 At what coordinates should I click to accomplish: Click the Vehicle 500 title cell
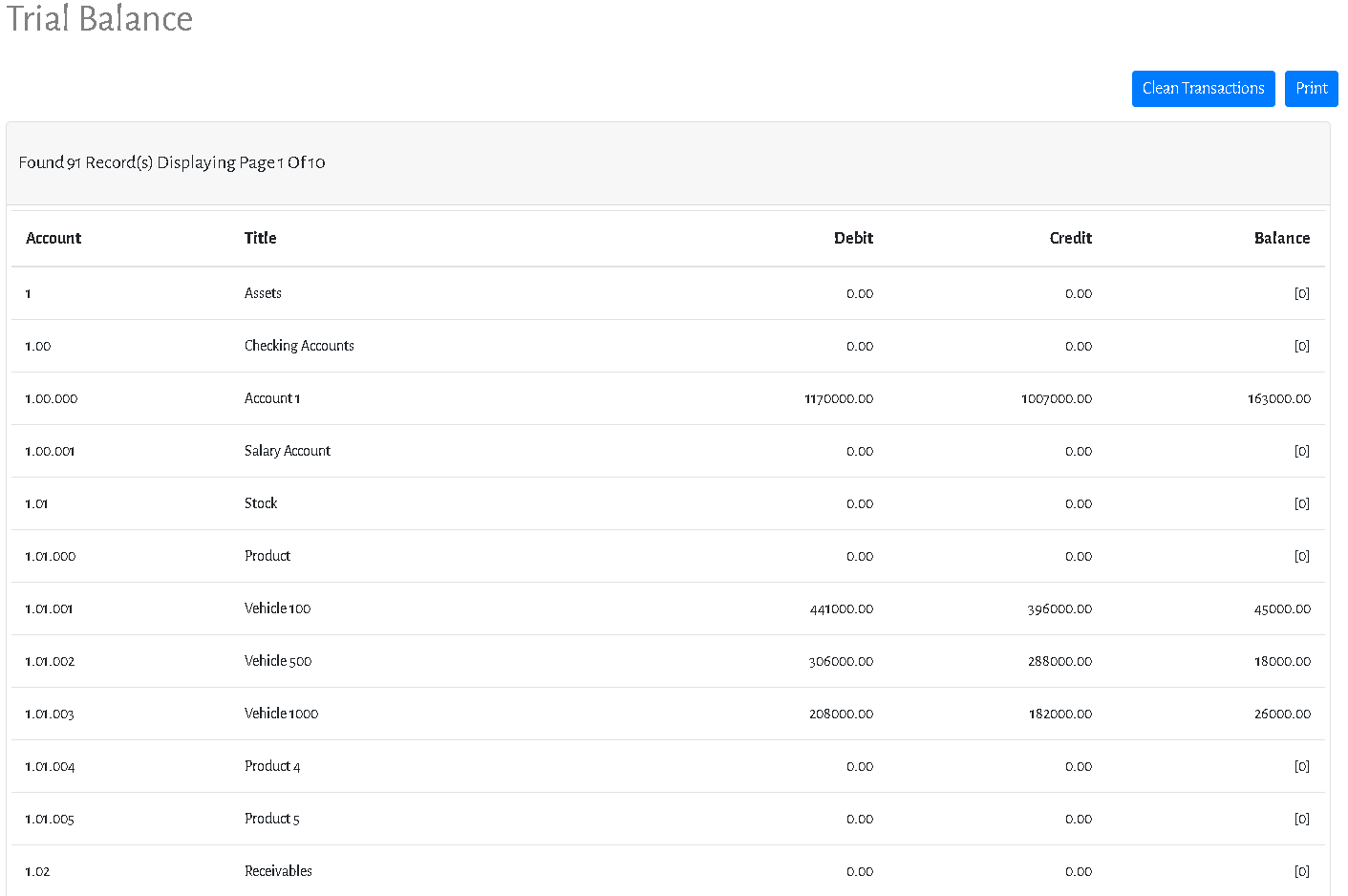point(278,661)
